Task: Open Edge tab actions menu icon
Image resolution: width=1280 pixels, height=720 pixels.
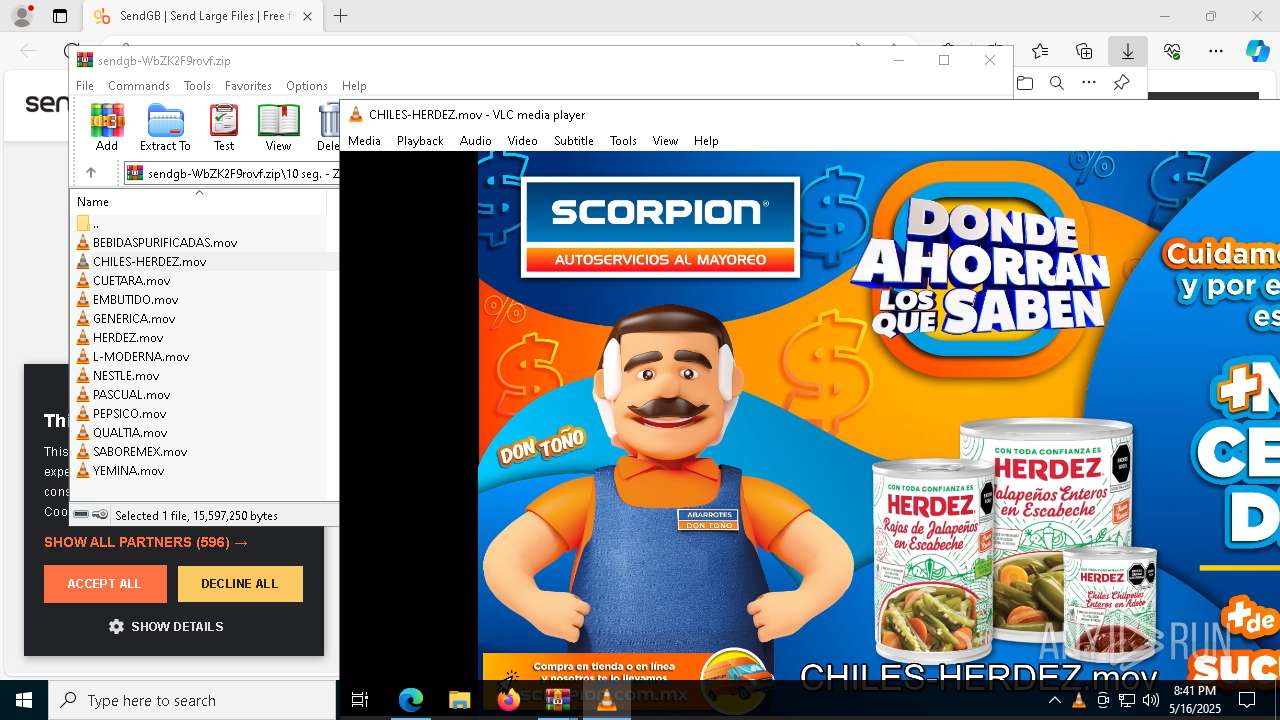Action: 60,16
